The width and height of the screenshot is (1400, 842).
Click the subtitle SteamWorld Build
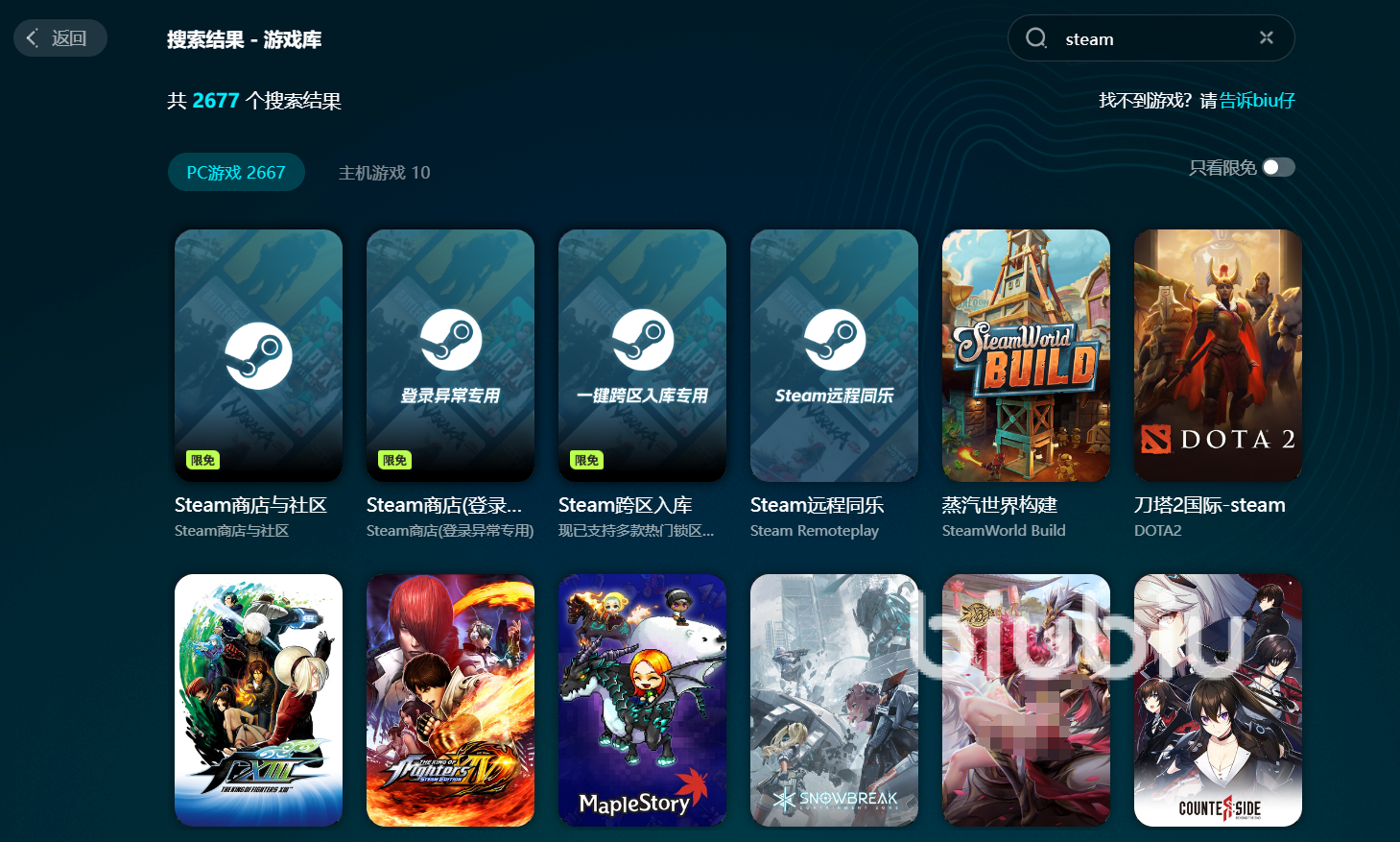point(1004,531)
